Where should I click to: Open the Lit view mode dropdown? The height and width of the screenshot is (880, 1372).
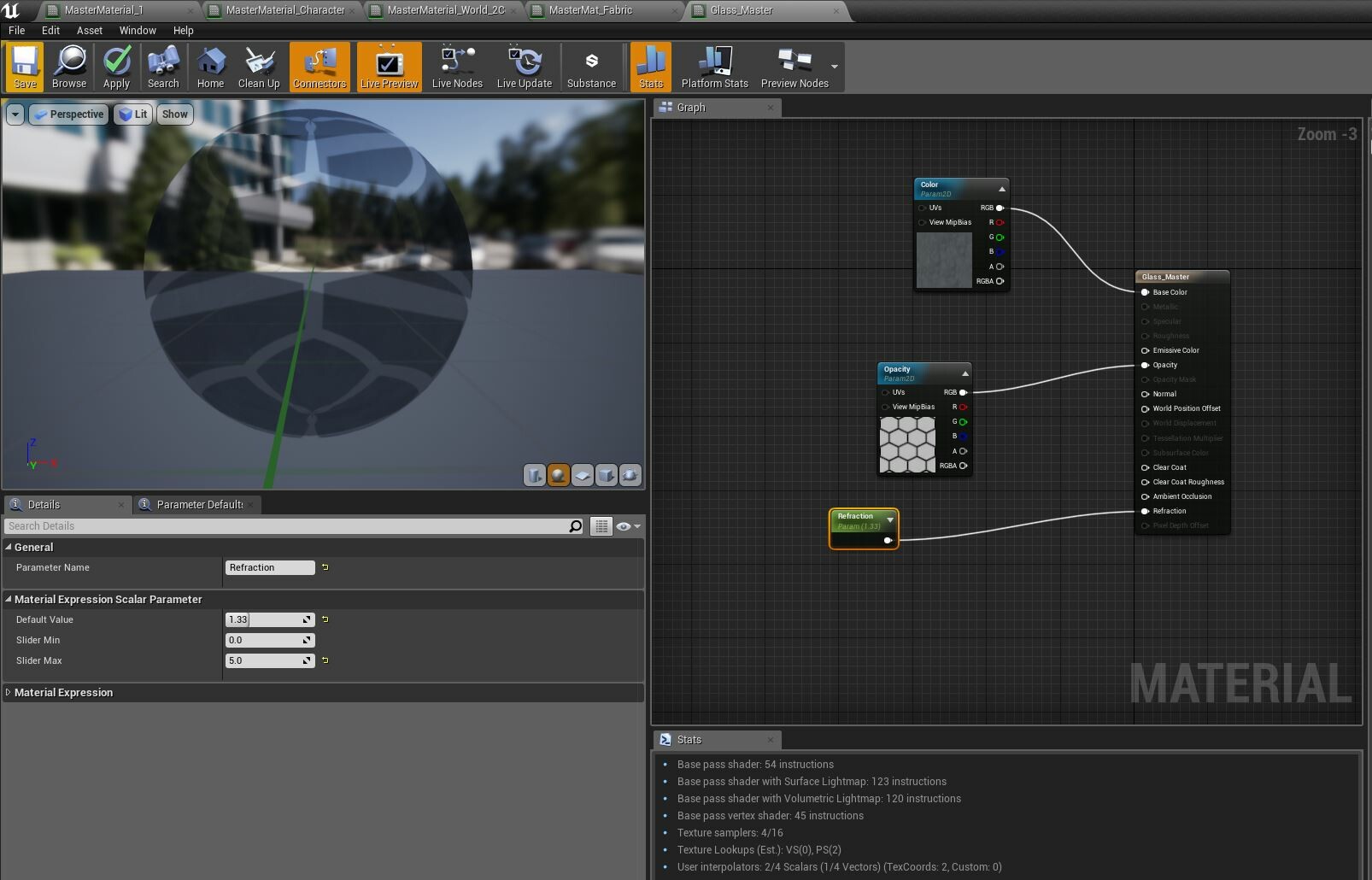pyautogui.click(x=133, y=114)
